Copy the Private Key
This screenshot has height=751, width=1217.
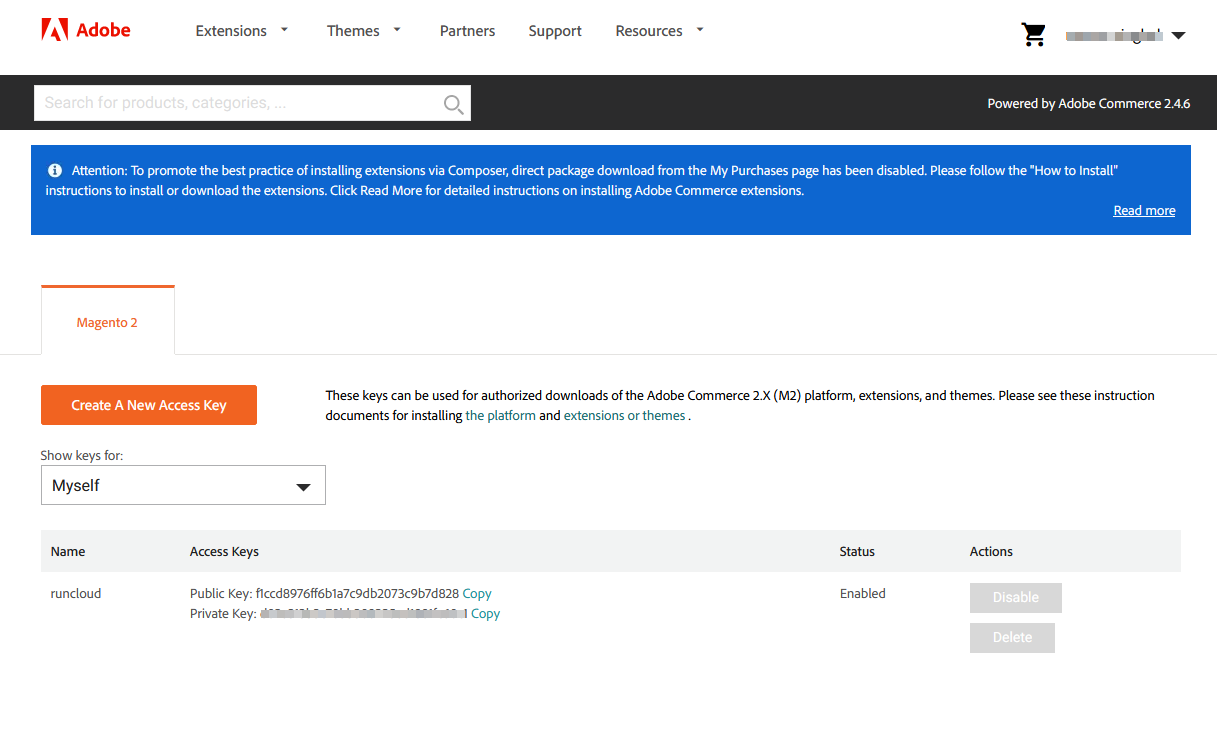coord(485,614)
